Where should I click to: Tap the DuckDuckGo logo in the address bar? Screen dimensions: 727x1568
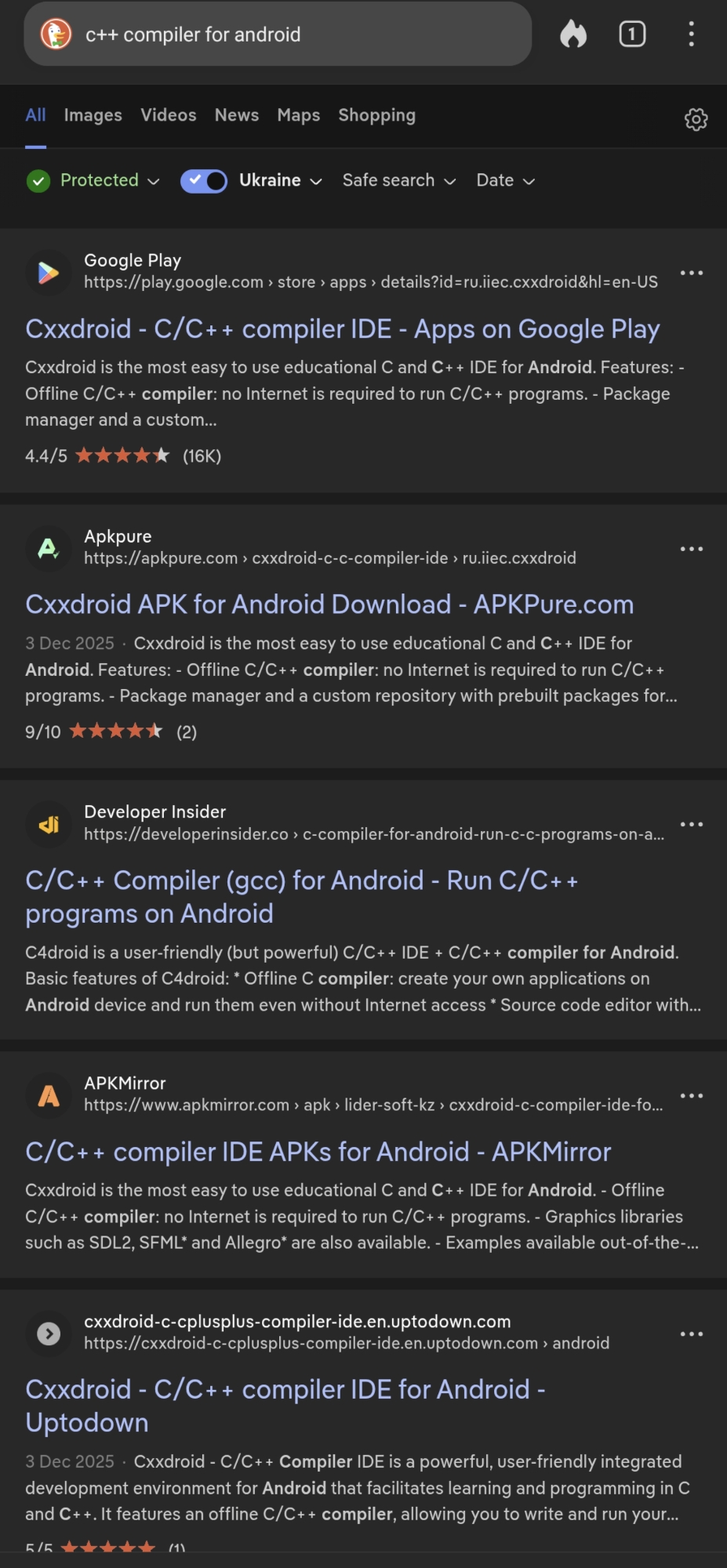tap(56, 34)
